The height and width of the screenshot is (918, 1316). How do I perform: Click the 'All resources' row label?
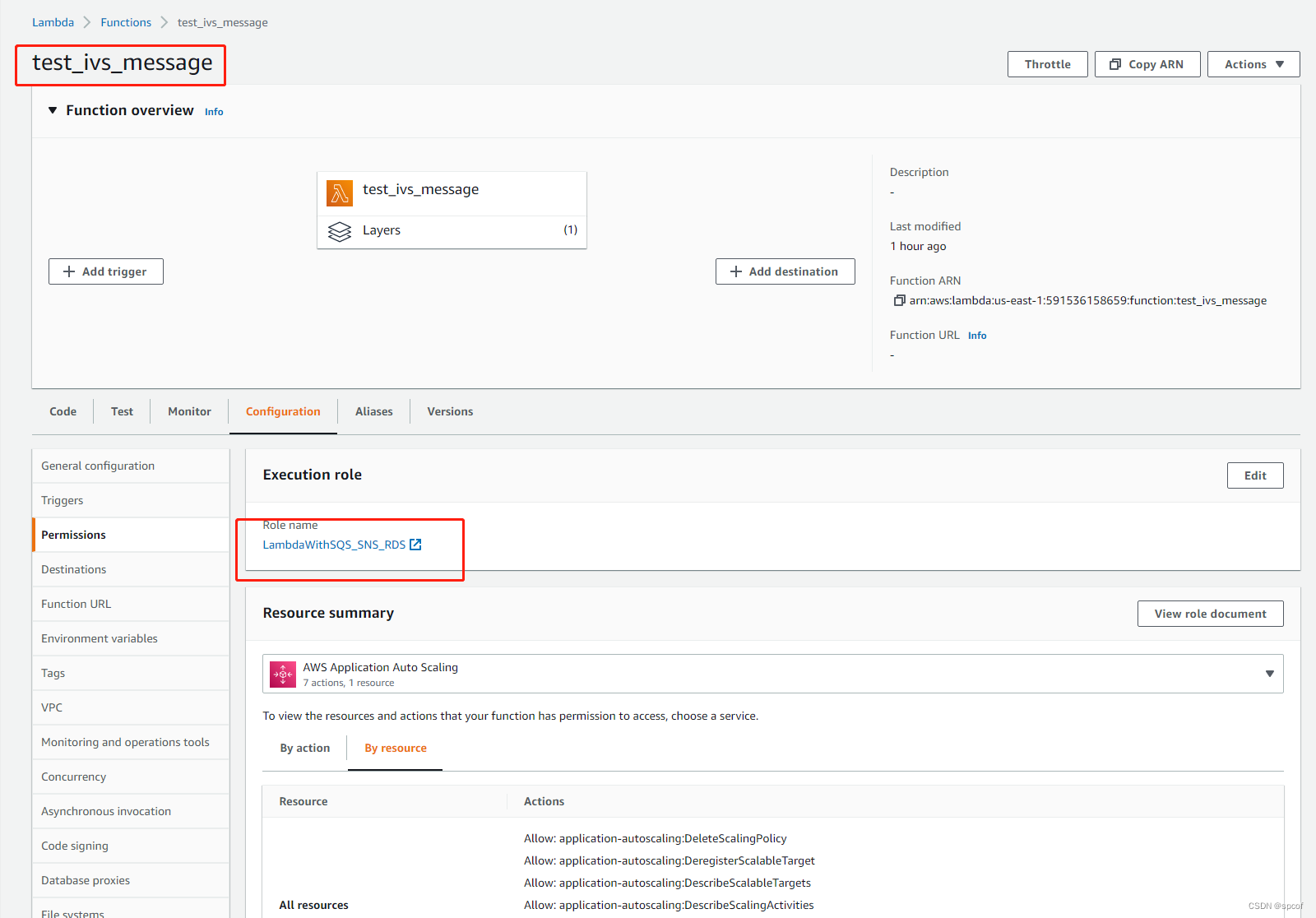pyautogui.click(x=313, y=906)
